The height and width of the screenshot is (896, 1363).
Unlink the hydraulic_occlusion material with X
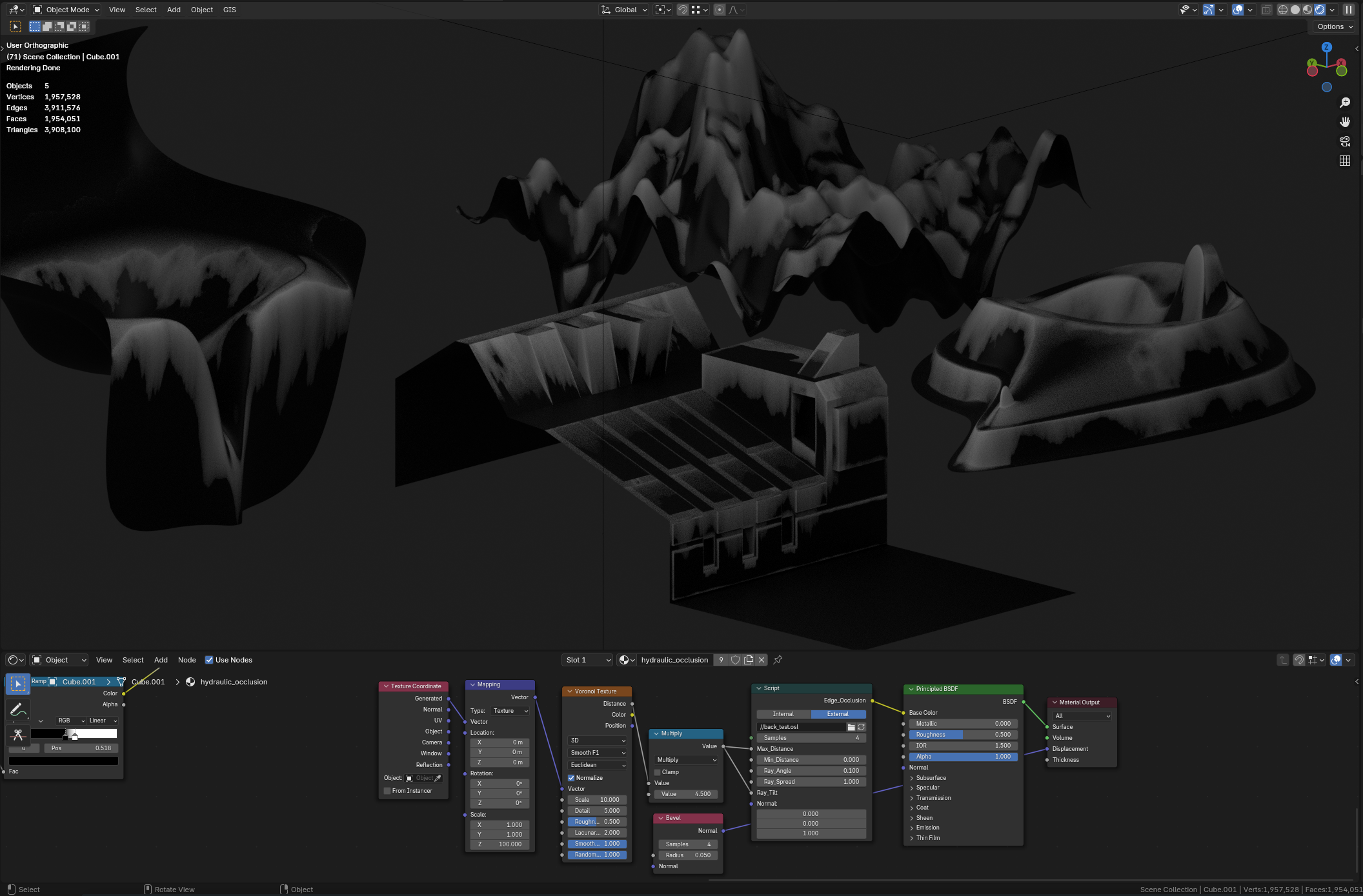click(762, 660)
